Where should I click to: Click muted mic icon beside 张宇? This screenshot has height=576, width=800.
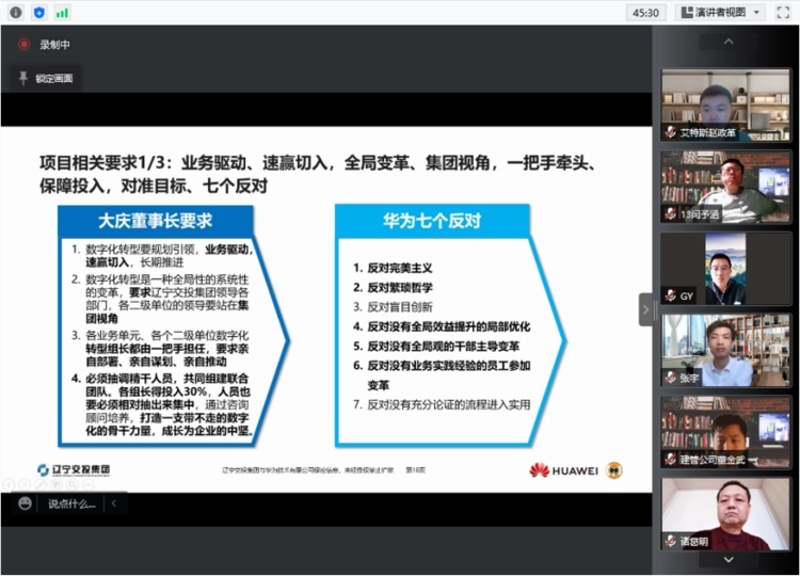point(670,378)
